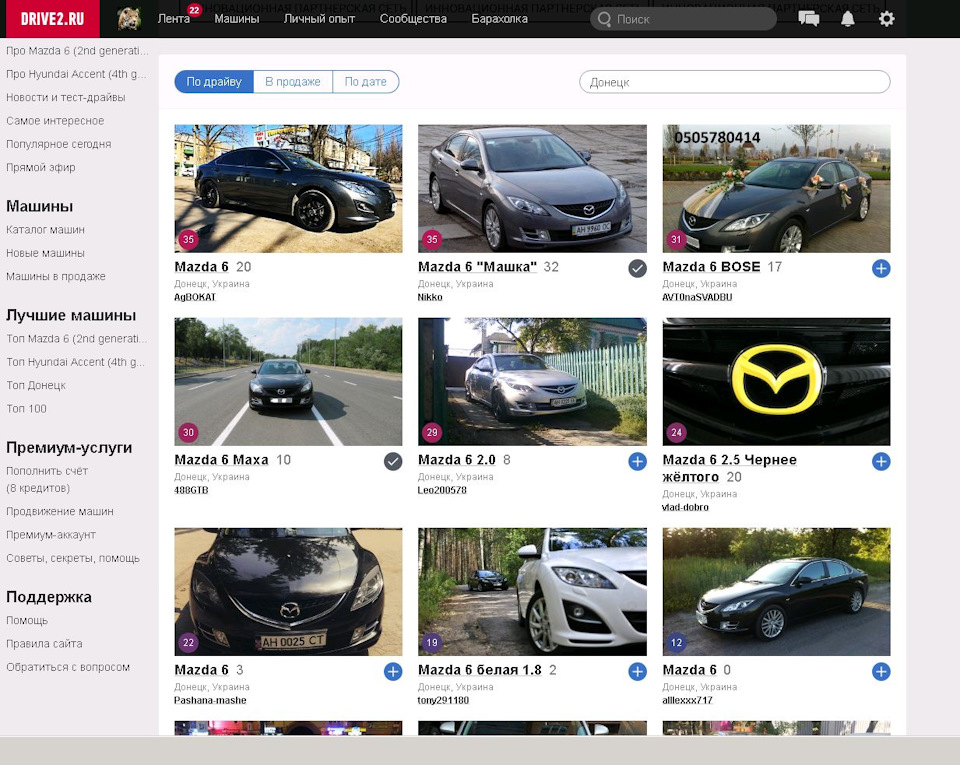Open Про Hyundai Accent sidebar link
Screen dimensions: 960x765
(x=76, y=74)
